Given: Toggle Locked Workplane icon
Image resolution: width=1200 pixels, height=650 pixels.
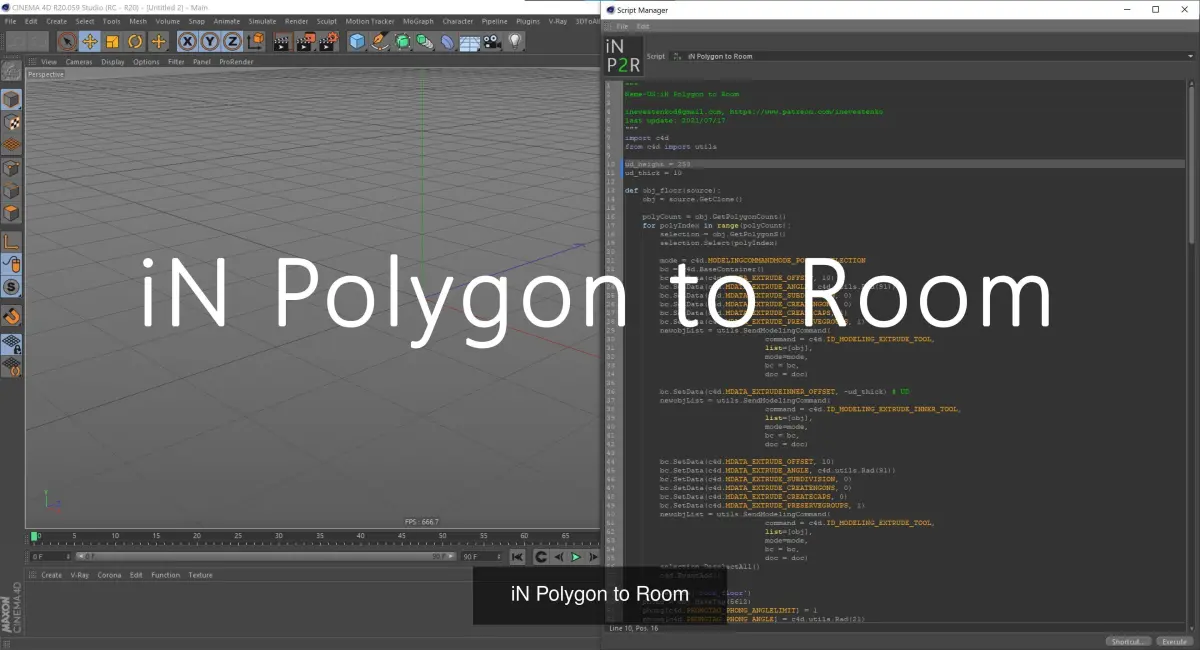Looking at the screenshot, I should tap(11, 343).
